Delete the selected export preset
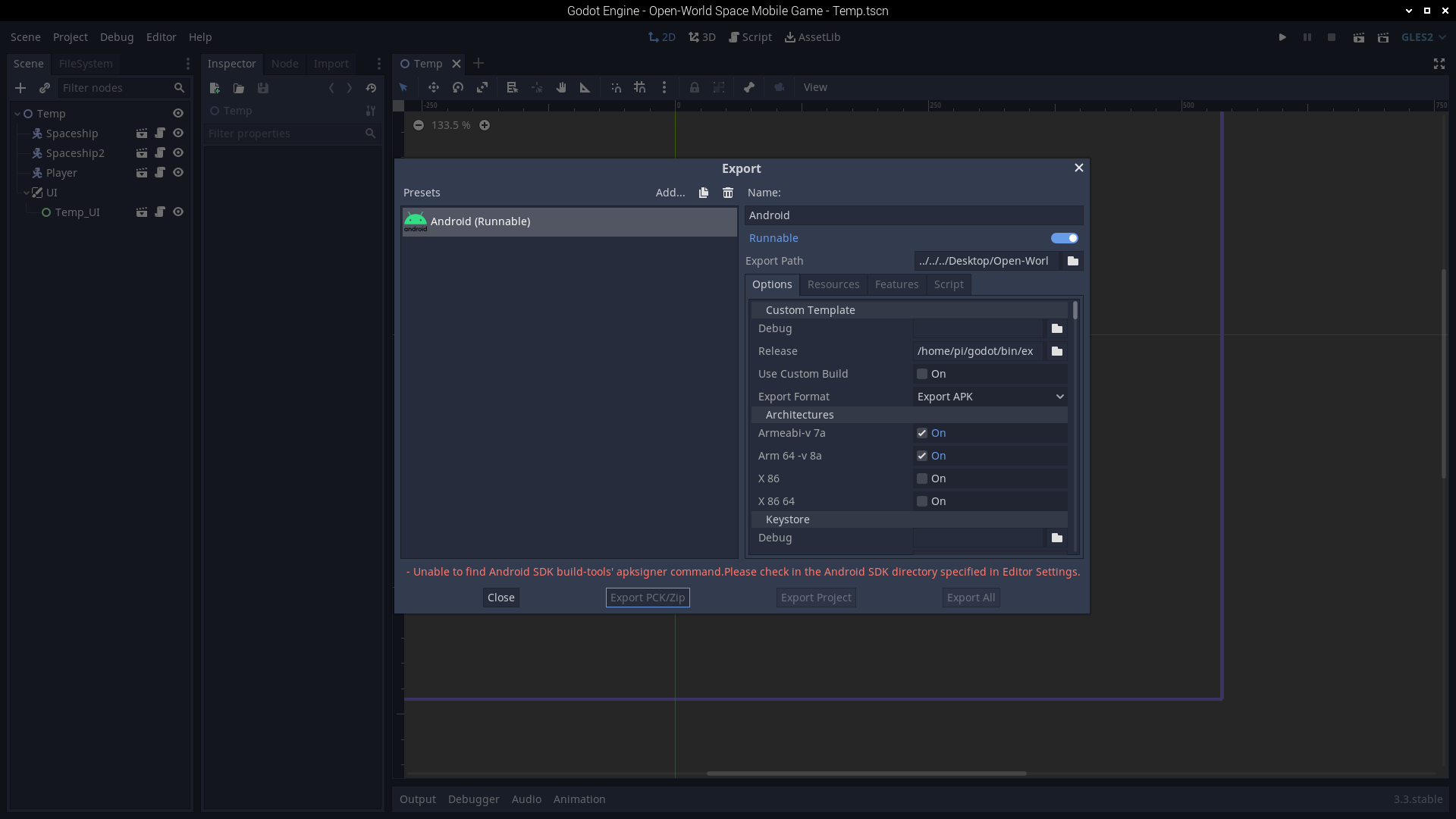 (727, 192)
